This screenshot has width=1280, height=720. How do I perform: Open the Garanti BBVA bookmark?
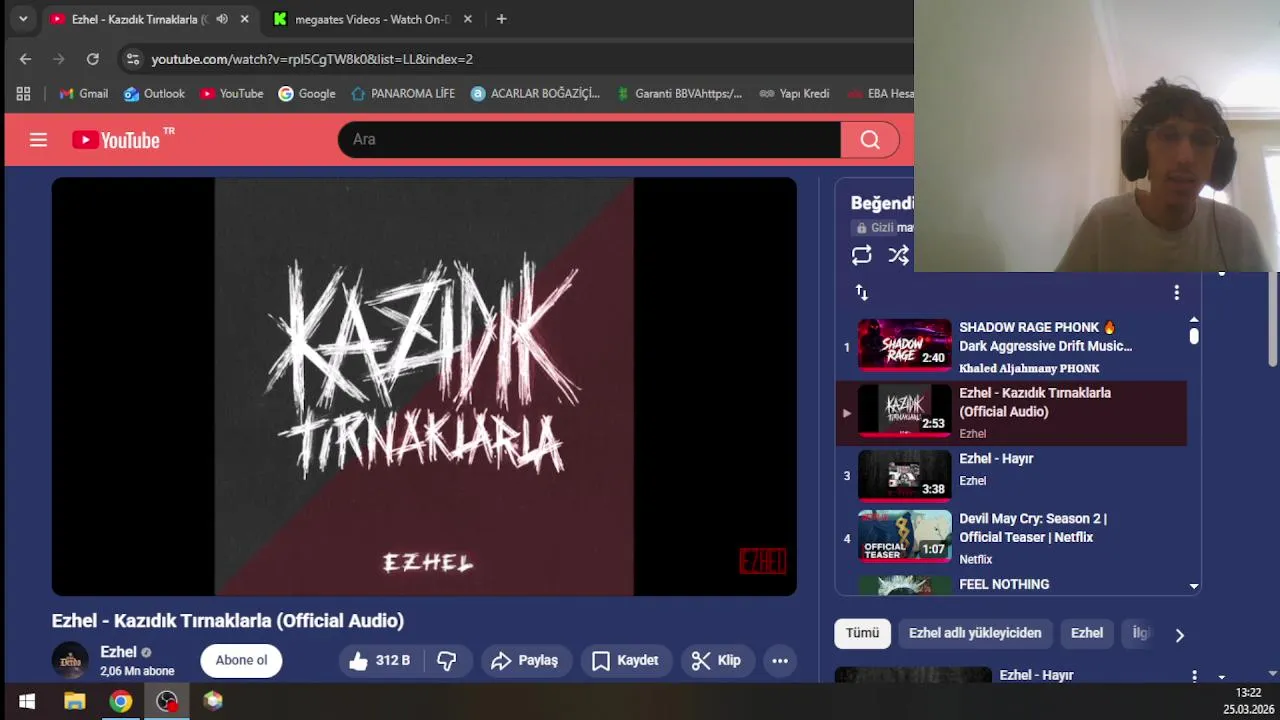(678, 94)
